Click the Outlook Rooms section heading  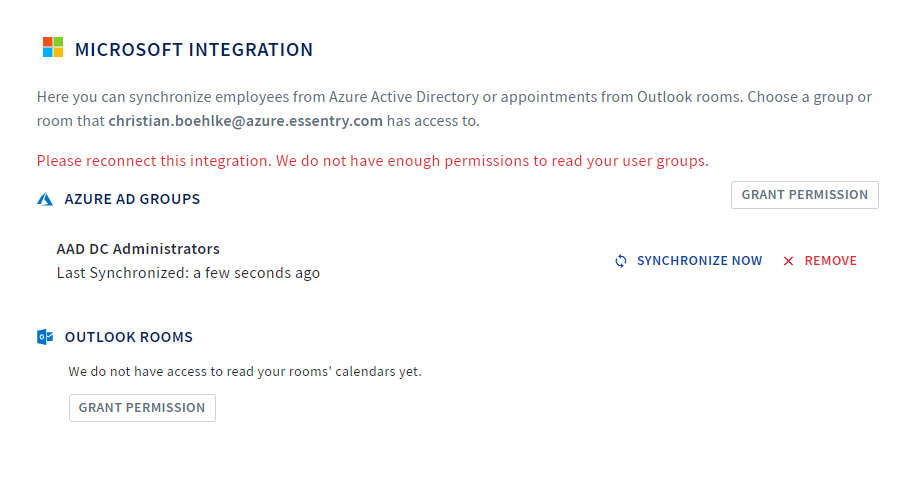[x=129, y=337]
